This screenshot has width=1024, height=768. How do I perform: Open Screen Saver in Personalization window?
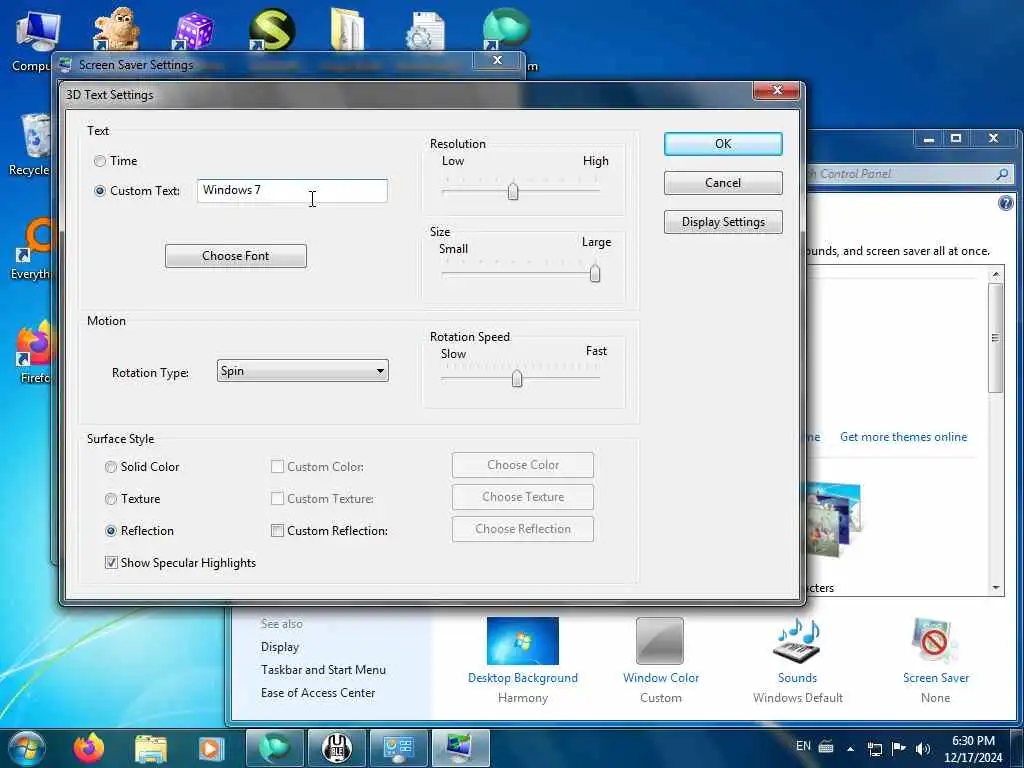[x=936, y=660]
